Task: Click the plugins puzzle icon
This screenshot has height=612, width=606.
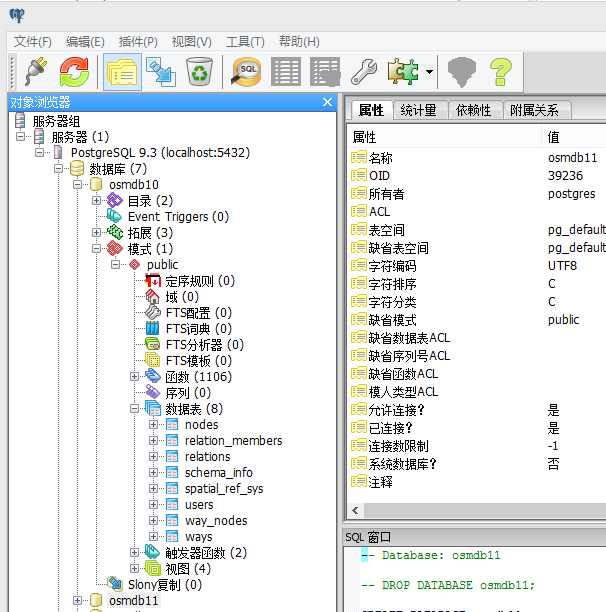Action: tap(403, 71)
